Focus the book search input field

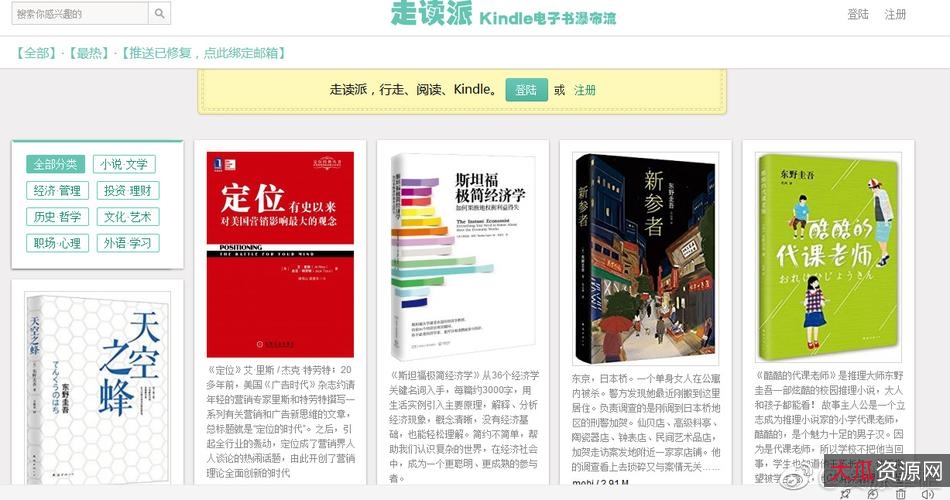pos(80,13)
